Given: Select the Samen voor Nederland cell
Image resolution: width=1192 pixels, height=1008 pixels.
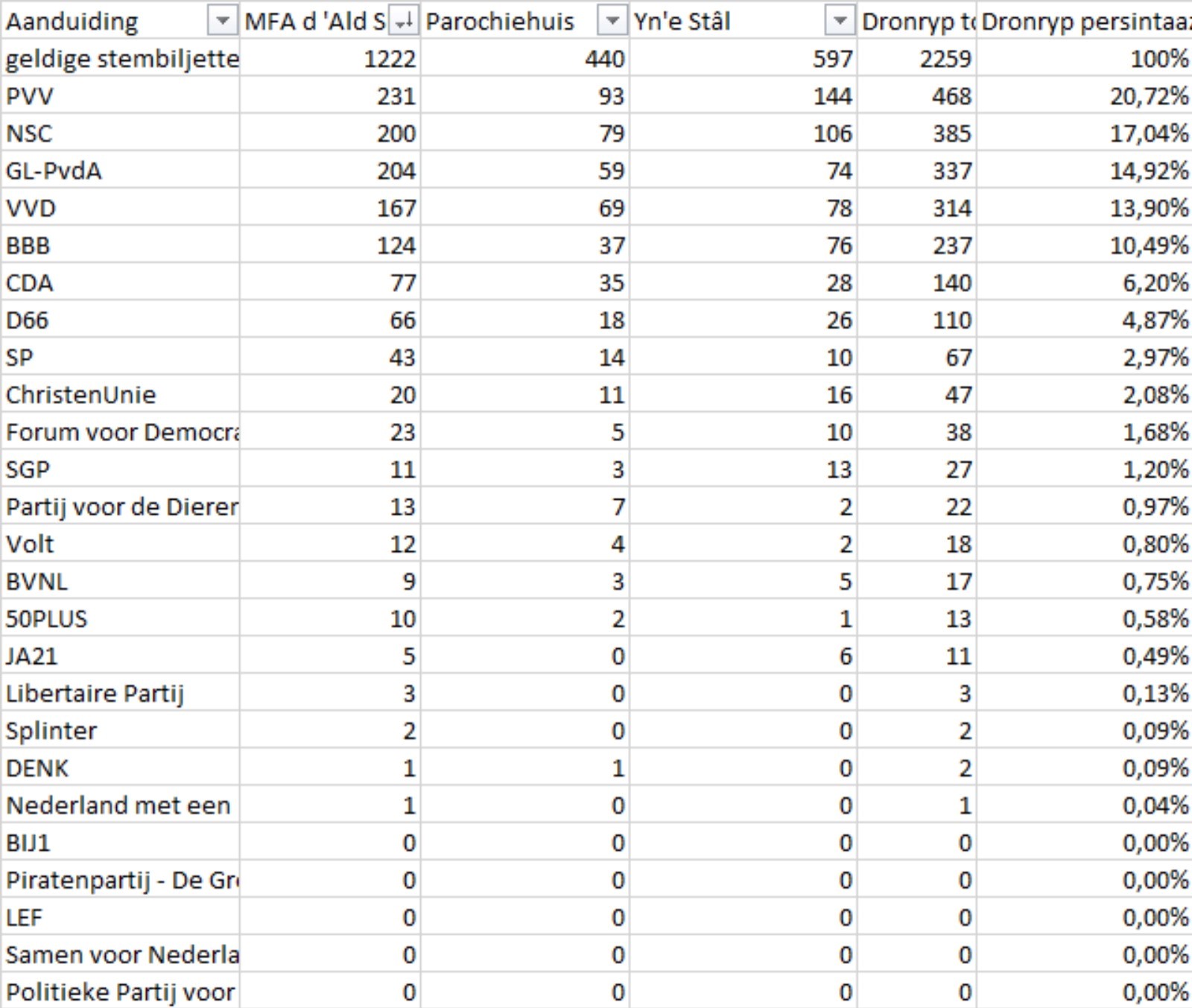Looking at the screenshot, I should [x=121, y=954].
